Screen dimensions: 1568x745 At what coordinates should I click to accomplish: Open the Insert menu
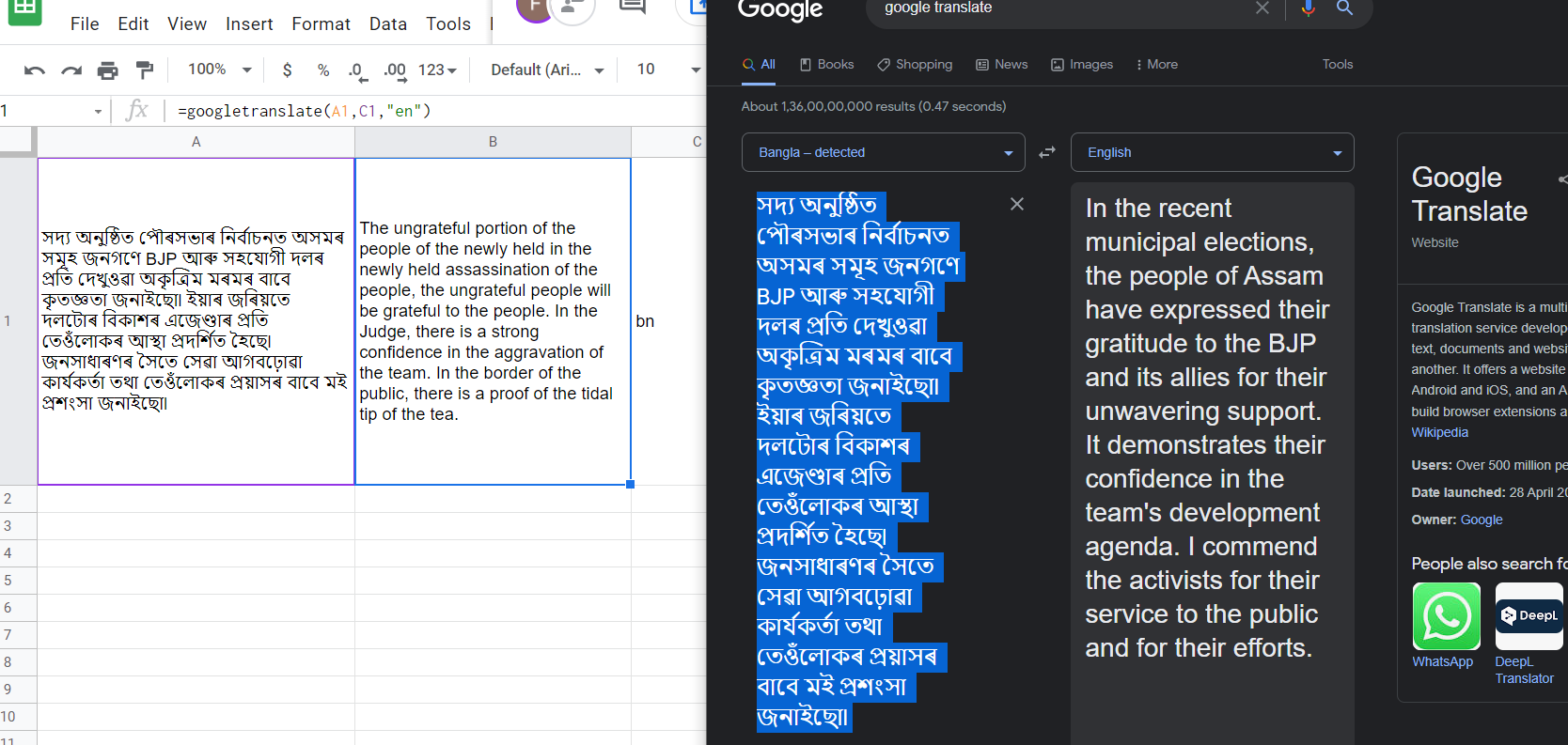pyautogui.click(x=249, y=23)
